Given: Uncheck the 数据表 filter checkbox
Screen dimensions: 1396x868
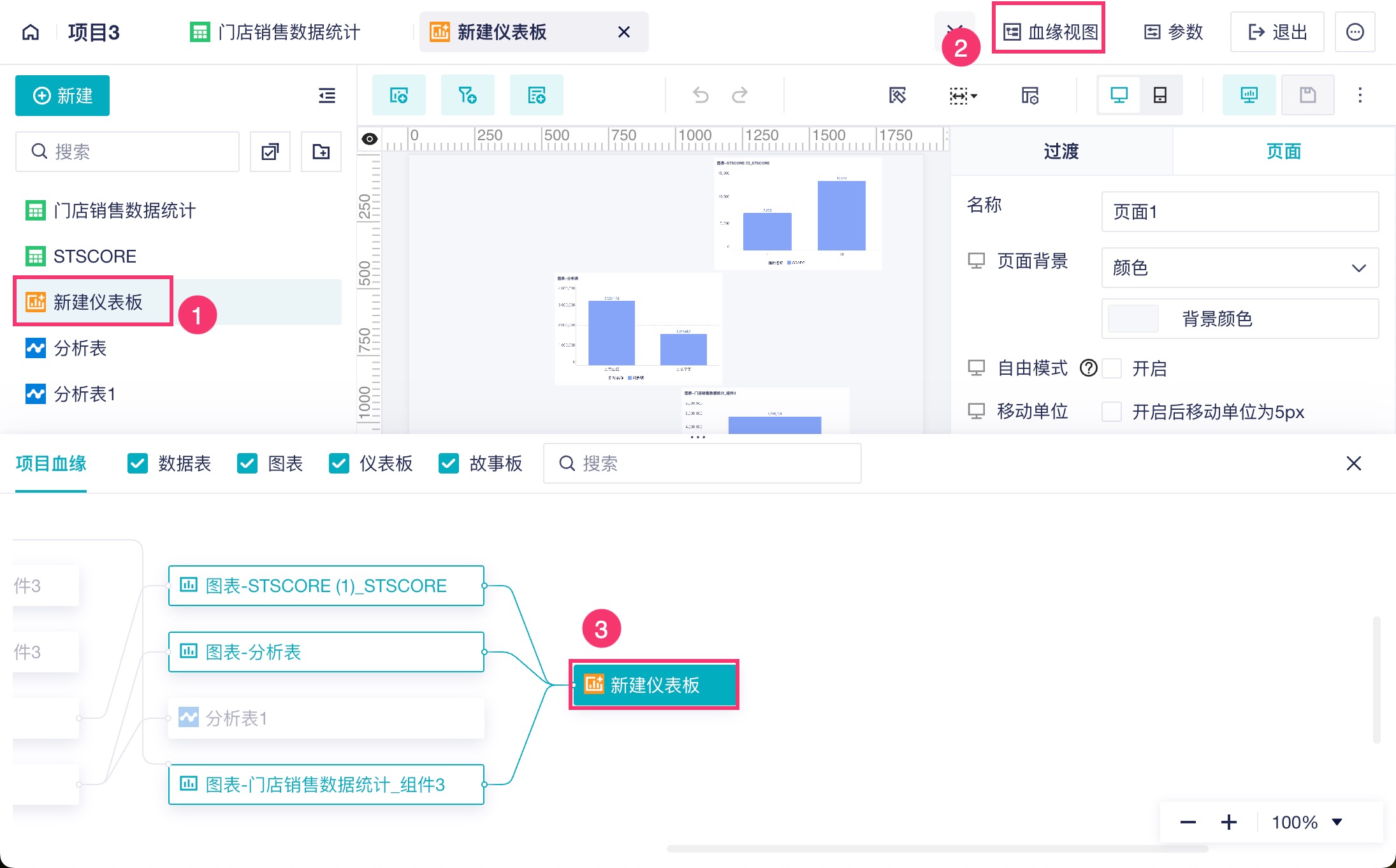Looking at the screenshot, I should click(138, 463).
